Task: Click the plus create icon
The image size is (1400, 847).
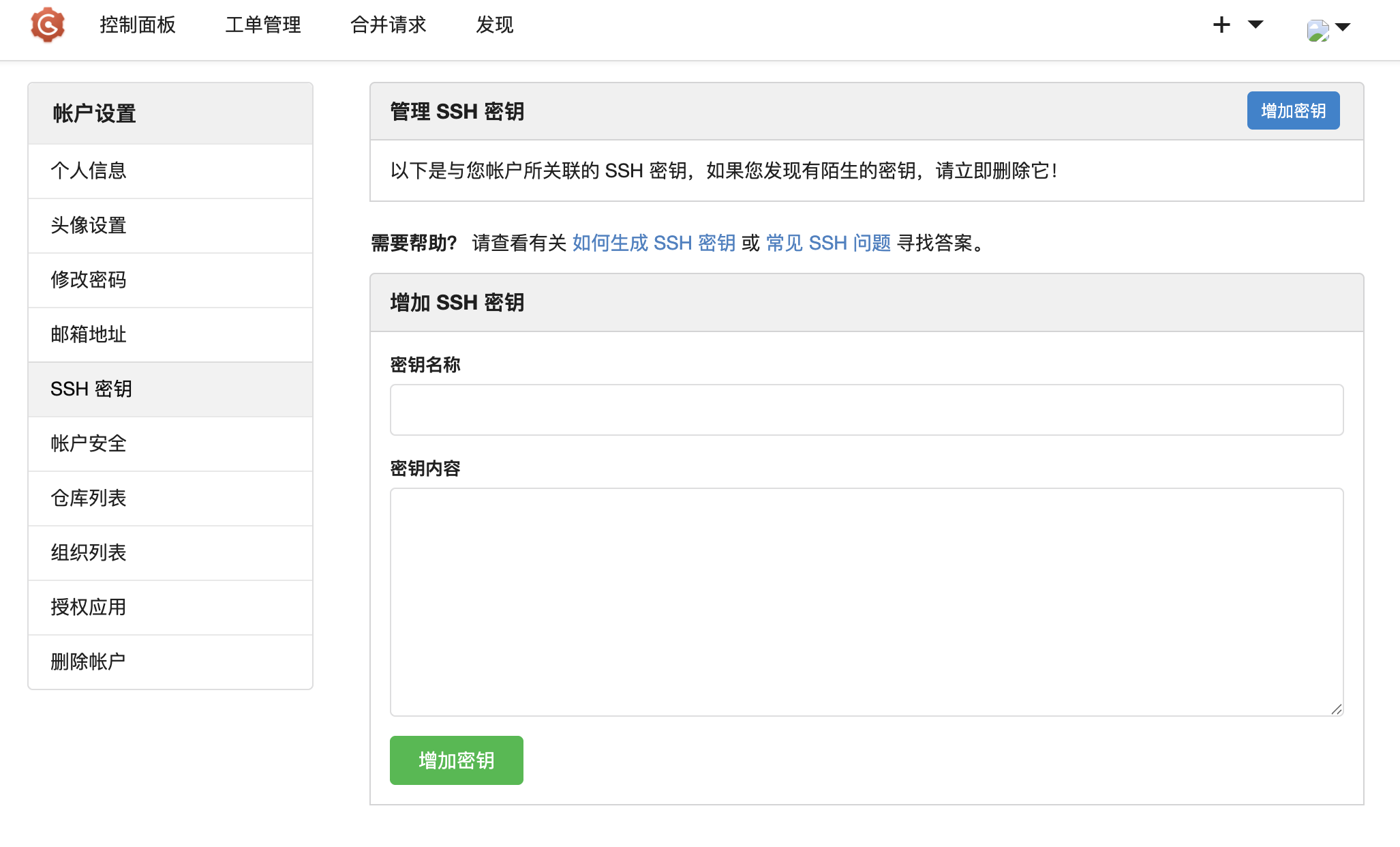Action: click(1221, 25)
